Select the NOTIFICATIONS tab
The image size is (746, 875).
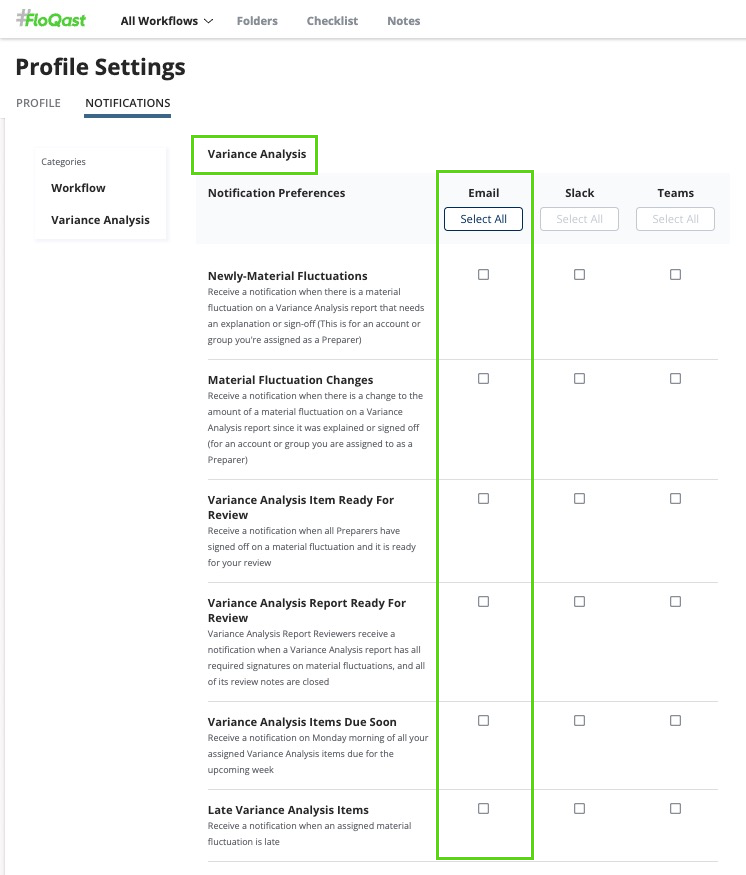(x=127, y=103)
